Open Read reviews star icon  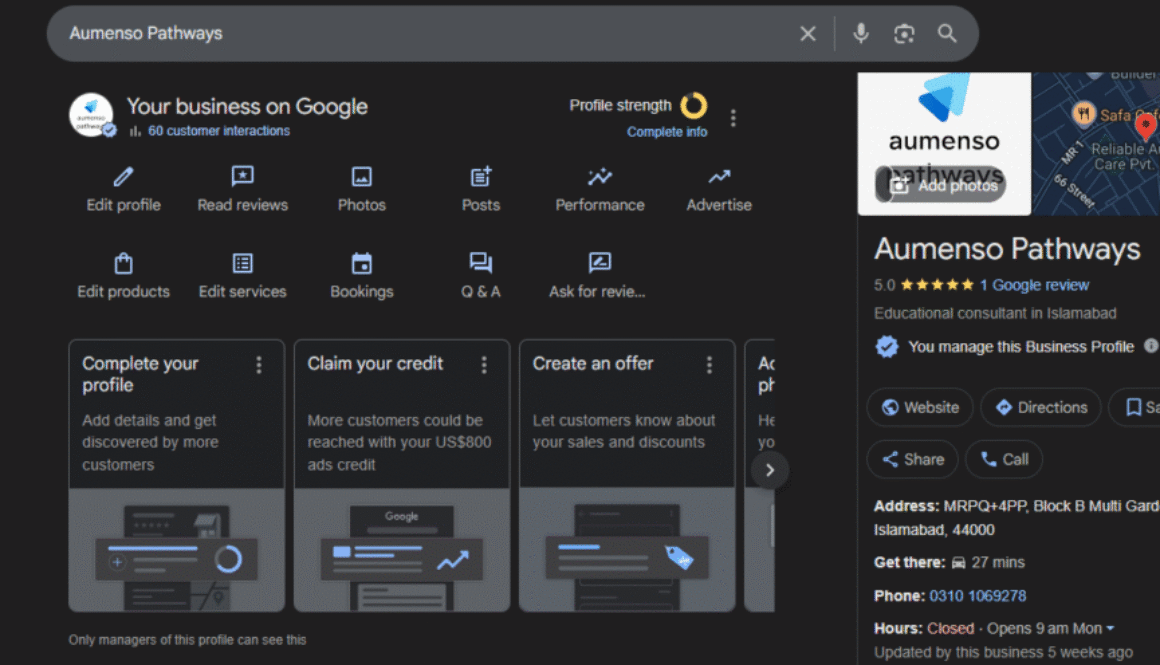[242, 178]
